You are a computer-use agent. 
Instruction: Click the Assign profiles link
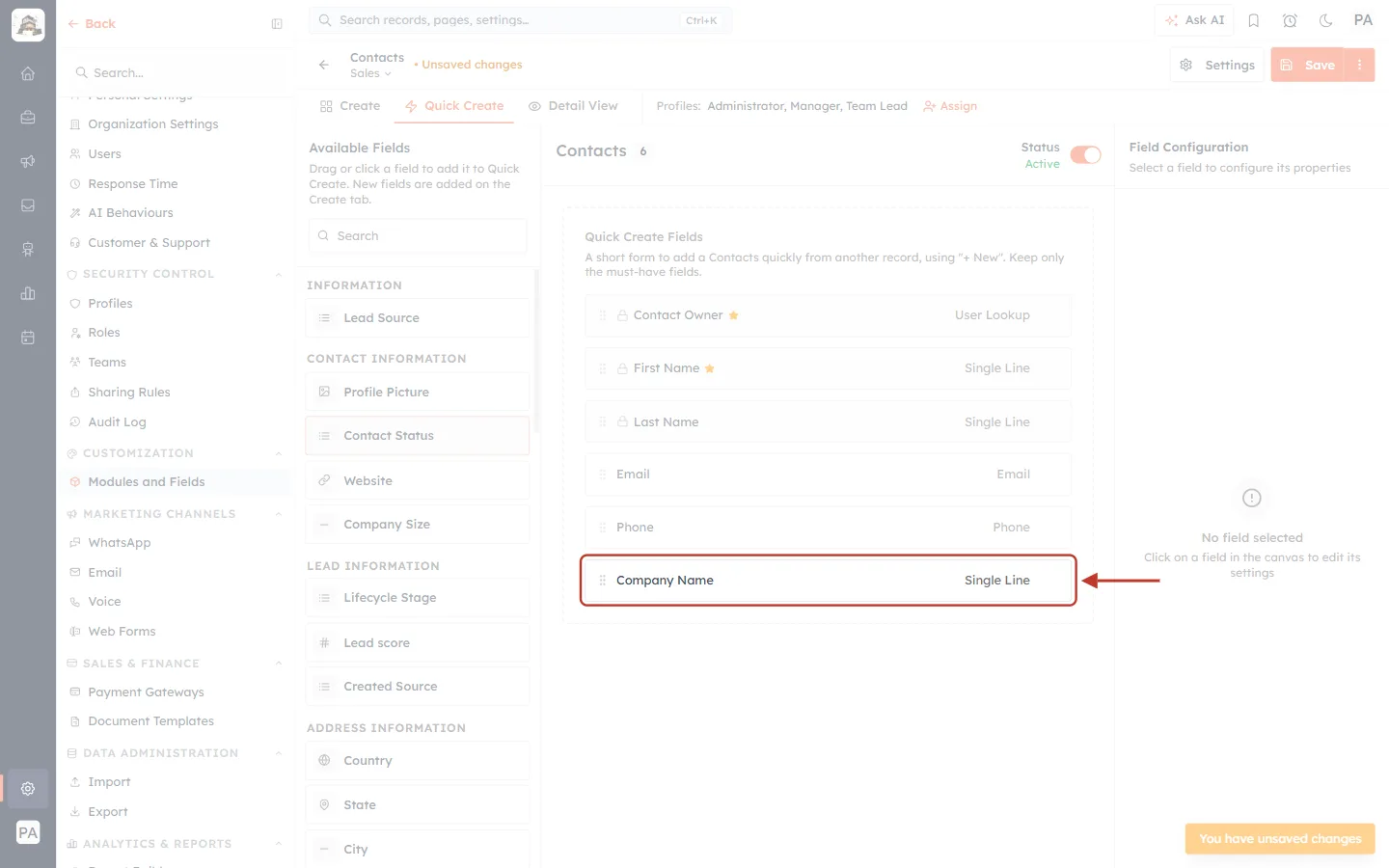coord(950,106)
